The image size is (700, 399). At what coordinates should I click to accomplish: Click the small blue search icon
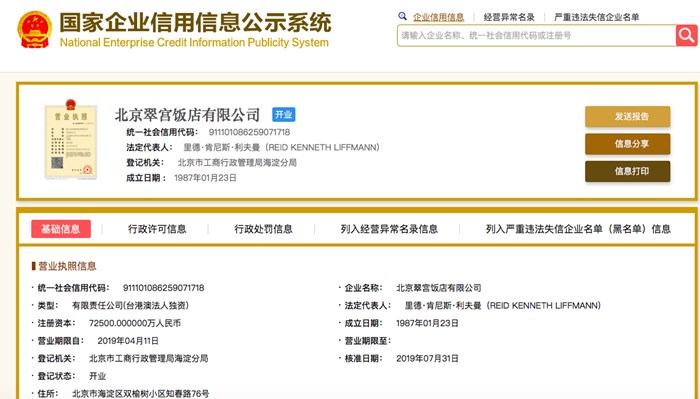[402, 16]
